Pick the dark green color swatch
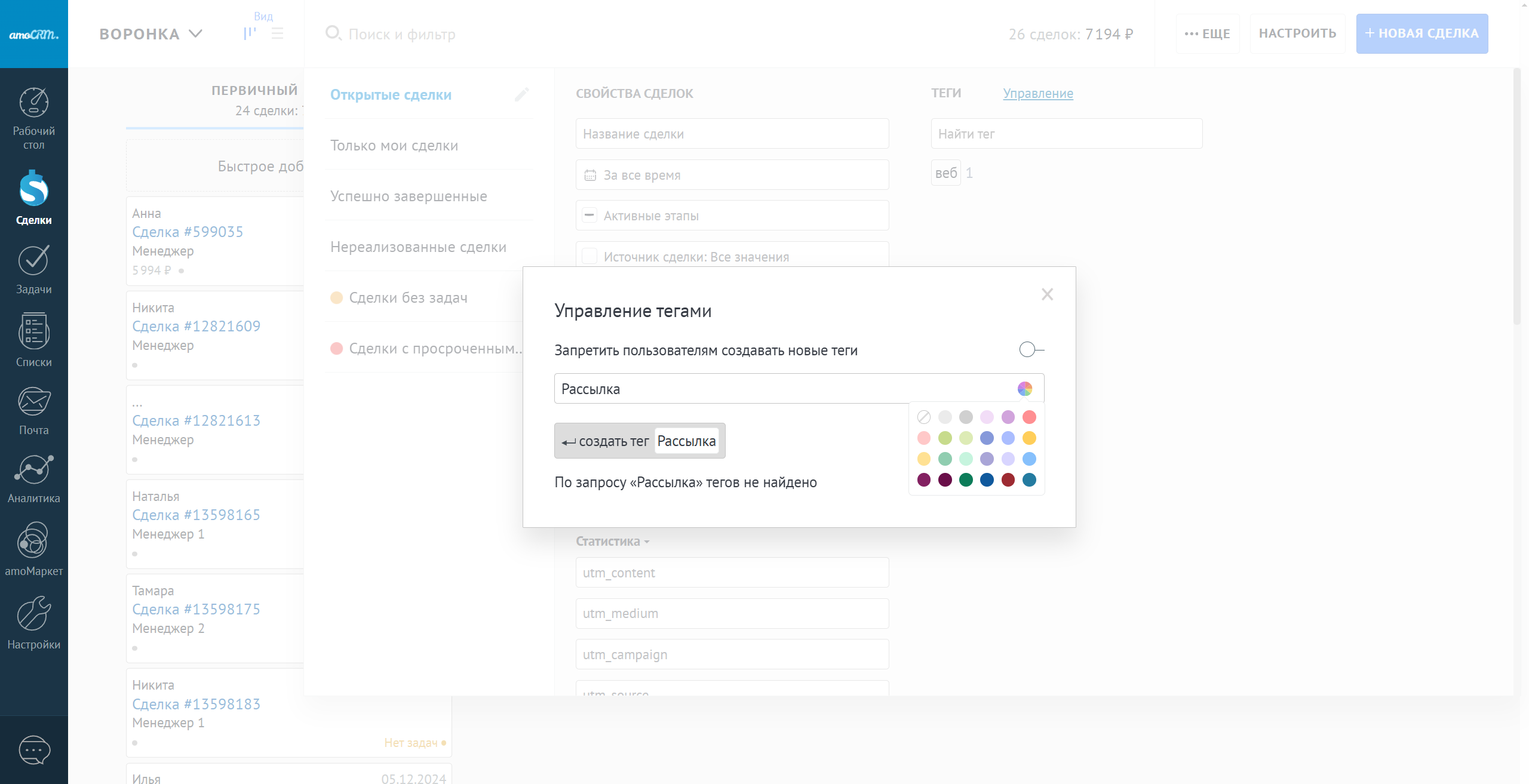 coord(966,479)
